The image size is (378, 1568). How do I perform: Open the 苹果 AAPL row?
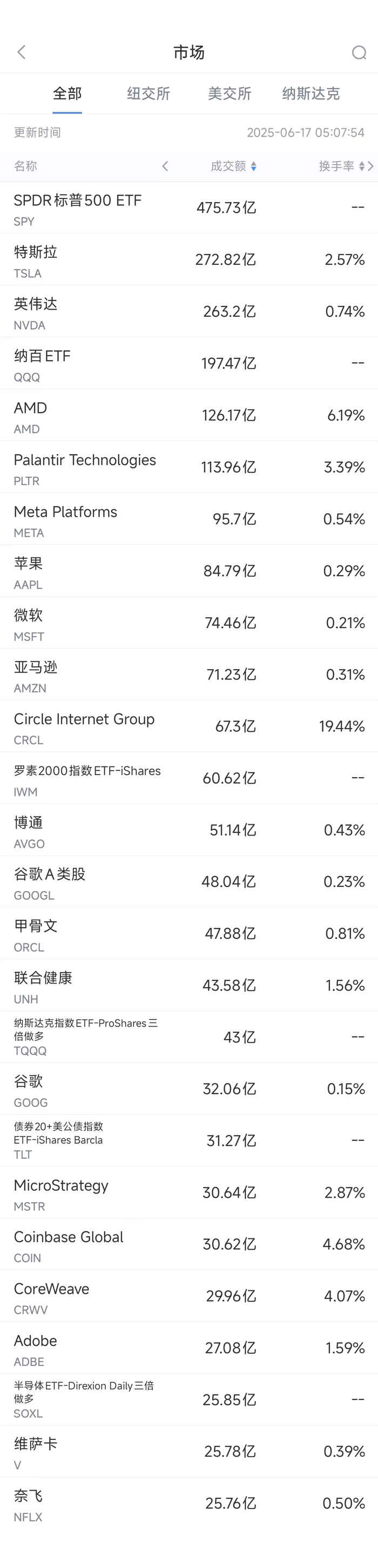189,571
